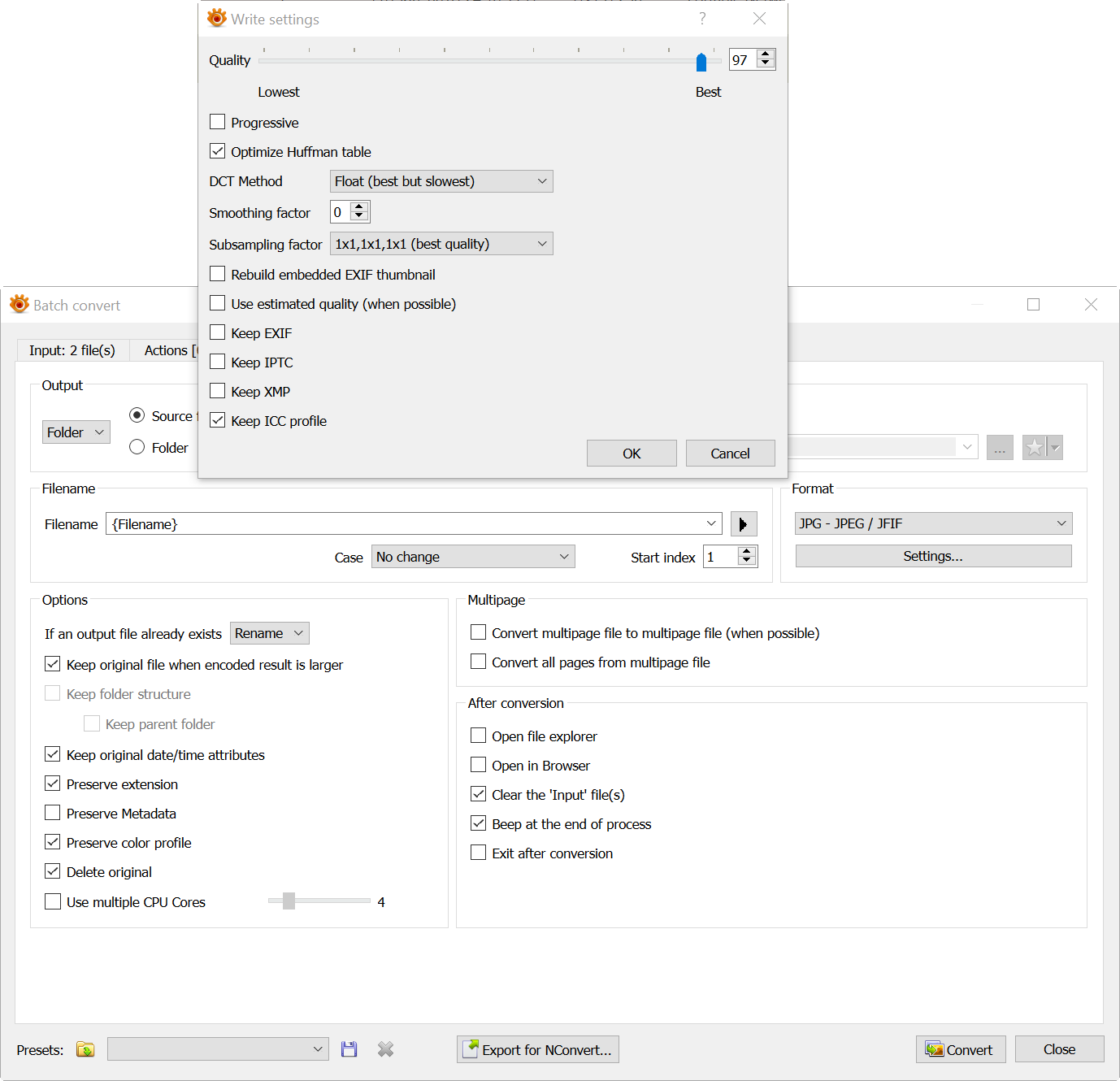Click Cancel in Write settings
This screenshot has width=1120, height=1081.
pos(730,454)
